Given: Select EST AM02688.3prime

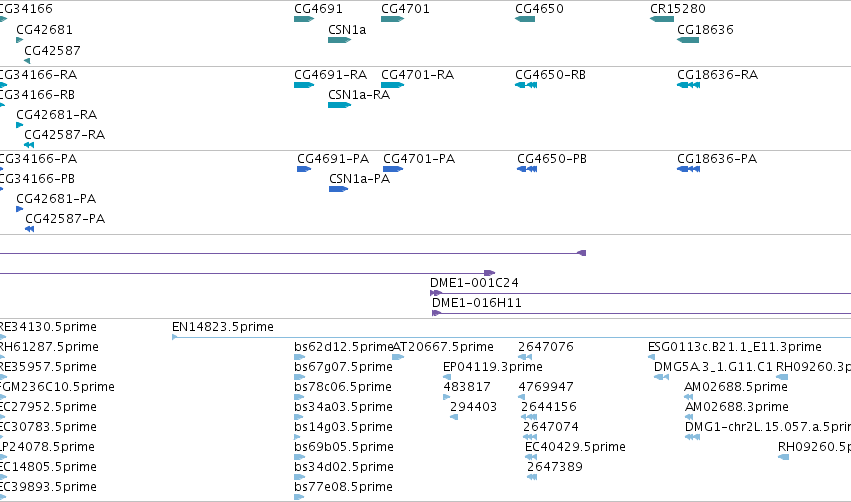Looking at the screenshot, I should click(x=736, y=407).
